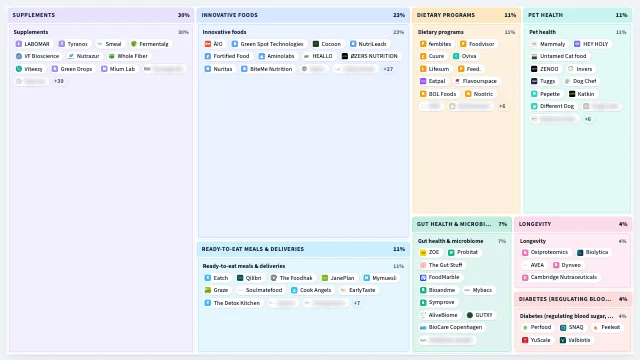The height and width of the screenshot is (360, 640).
Task: Click the Katkin logo icon
Action: pyautogui.click(x=572, y=94)
